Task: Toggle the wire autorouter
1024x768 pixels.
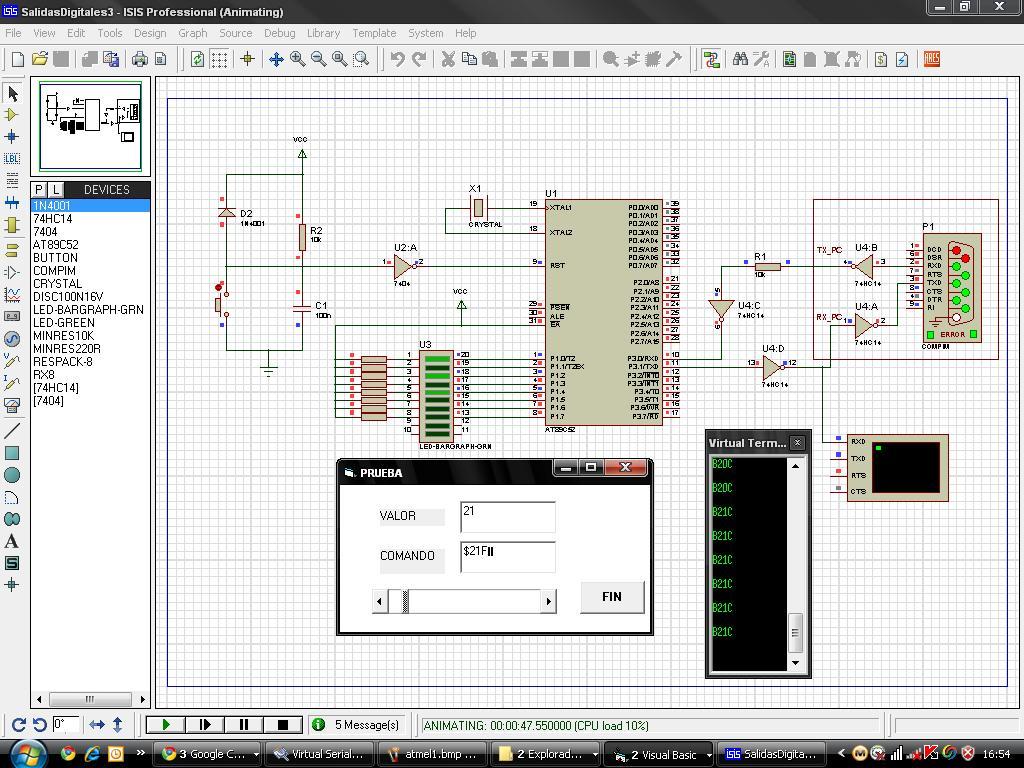Action: click(x=711, y=59)
